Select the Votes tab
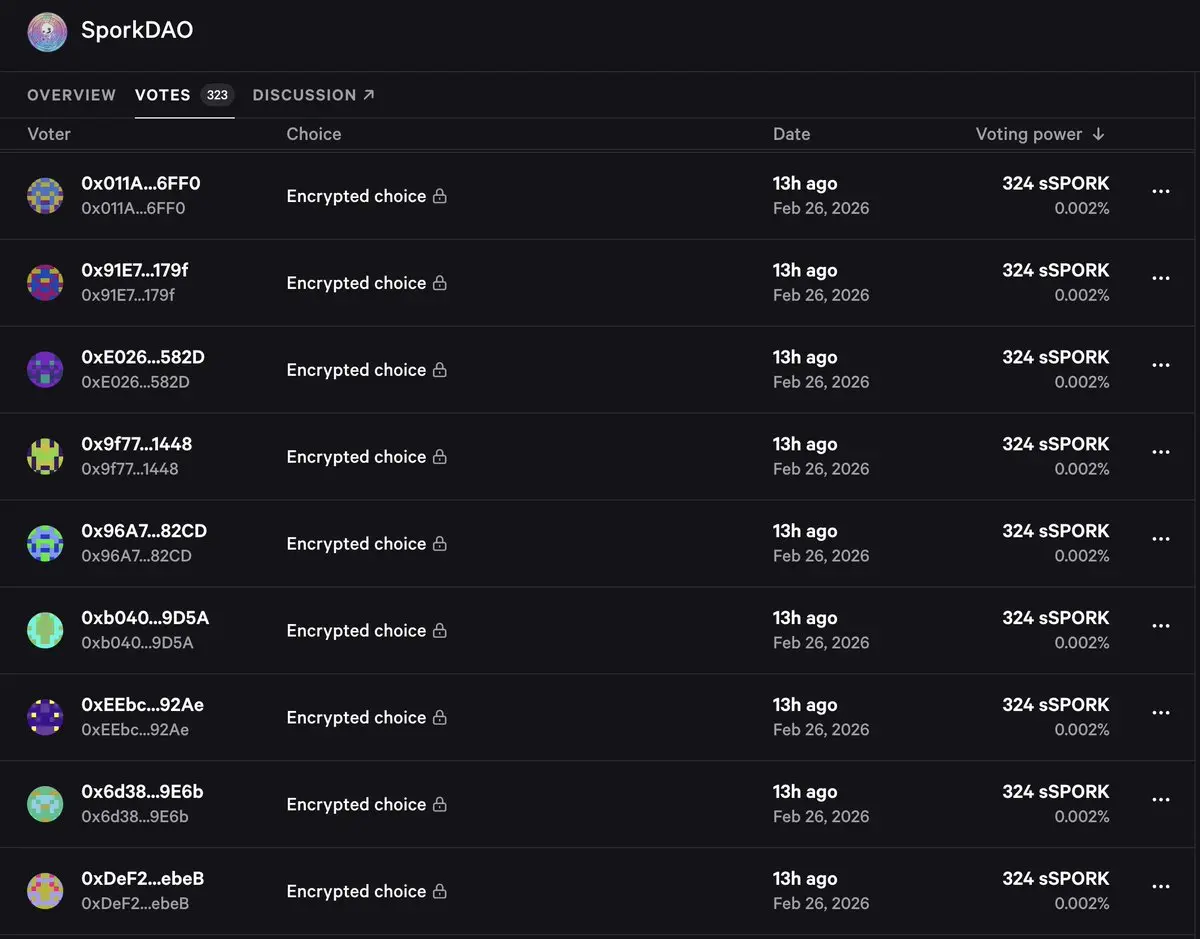Screen dimensions: 1200x939 (x=163, y=95)
